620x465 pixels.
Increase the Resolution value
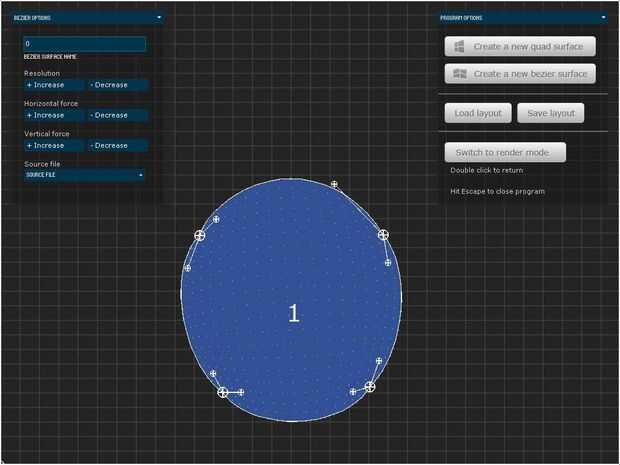click(54, 85)
